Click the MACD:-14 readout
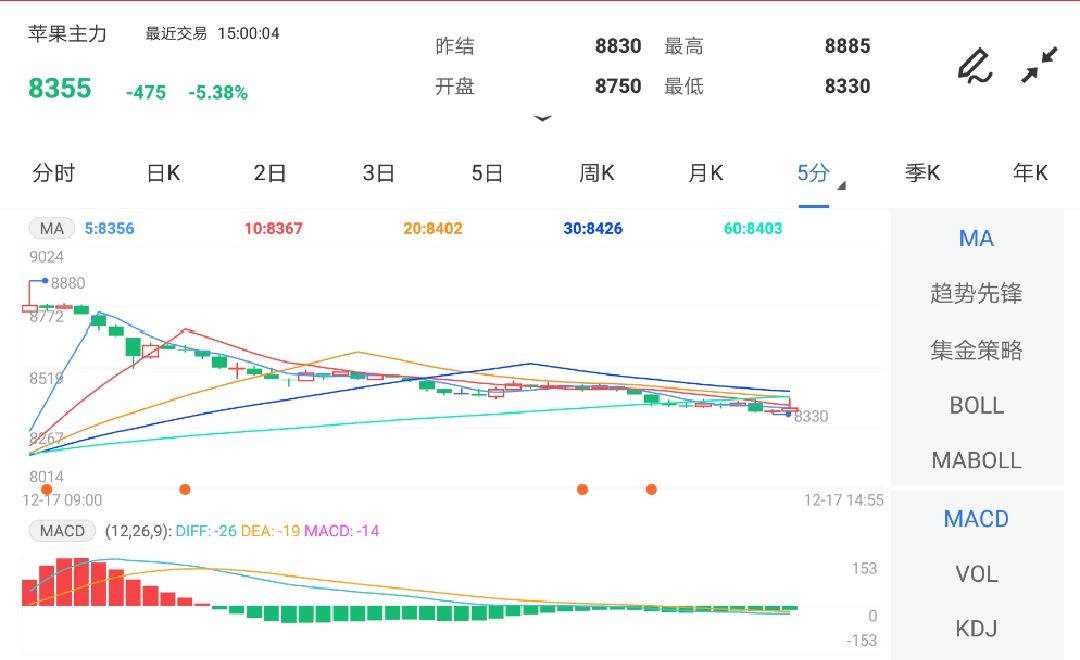 [342, 530]
